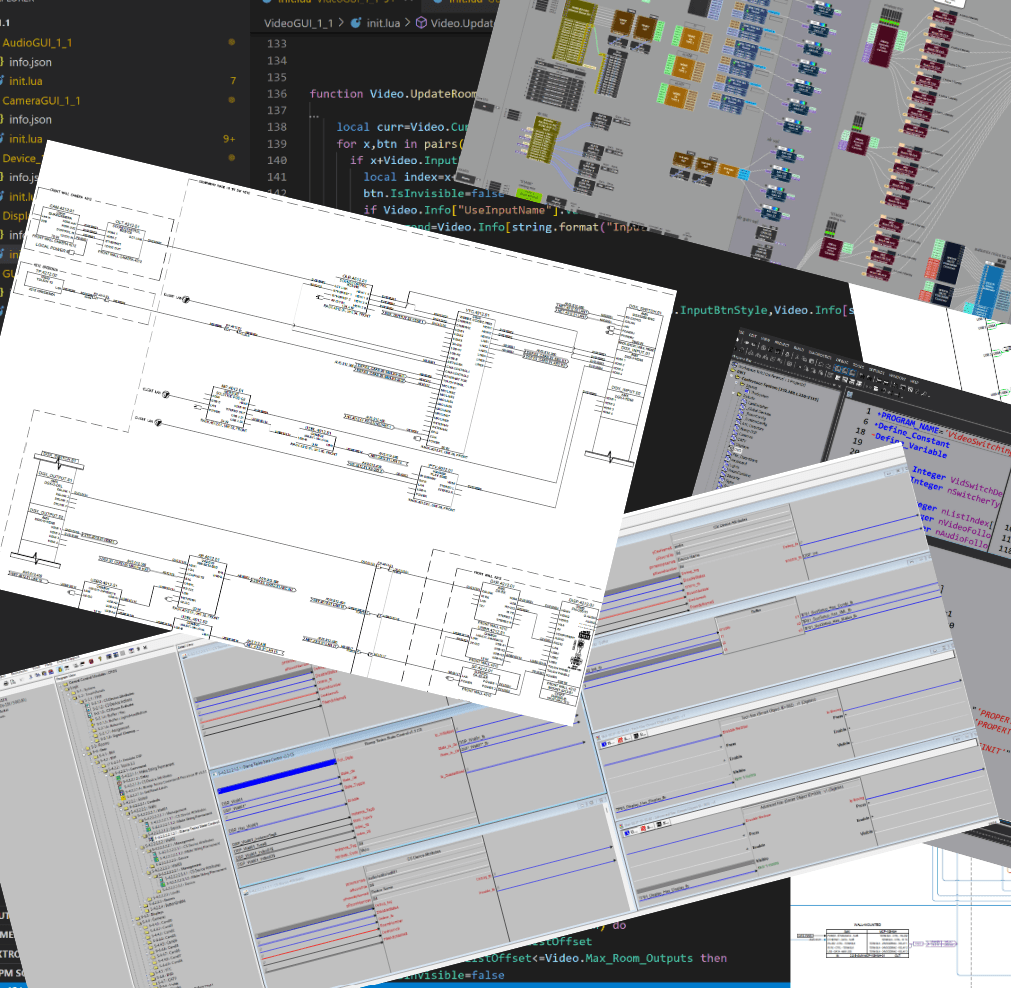The height and width of the screenshot is (988, 1011).
Task: Place cursor on 'function Video.UpdateRoom' line
Action: coord(393,94)
